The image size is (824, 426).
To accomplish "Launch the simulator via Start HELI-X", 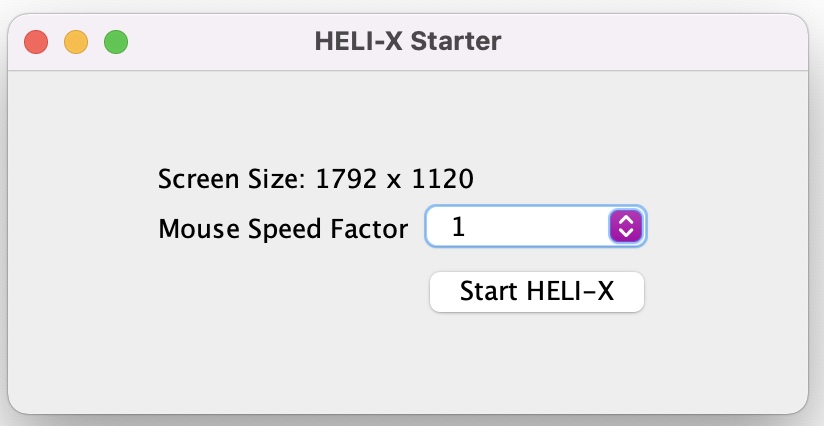I will pos(536,292).
